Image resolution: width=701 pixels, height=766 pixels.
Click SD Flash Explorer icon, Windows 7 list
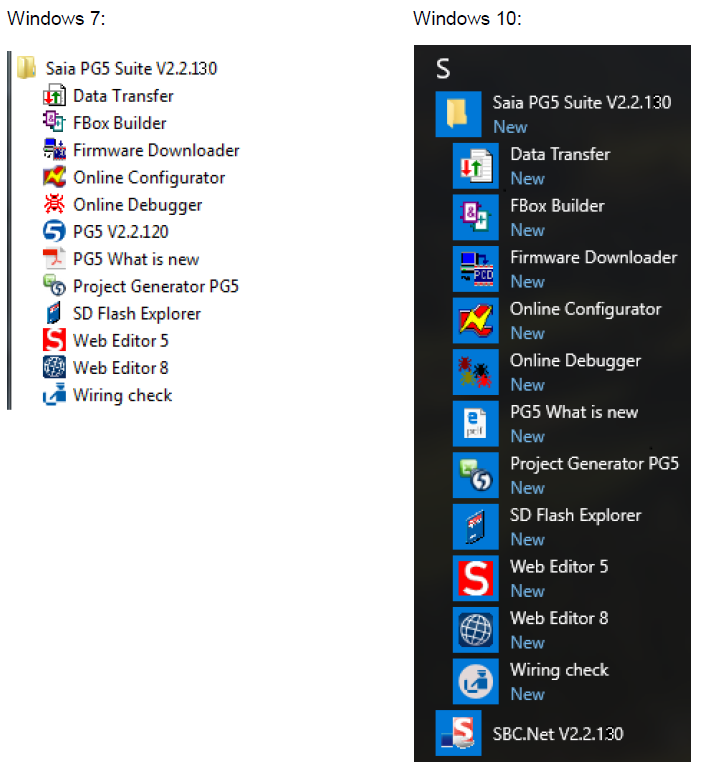[x=54, y=313]
